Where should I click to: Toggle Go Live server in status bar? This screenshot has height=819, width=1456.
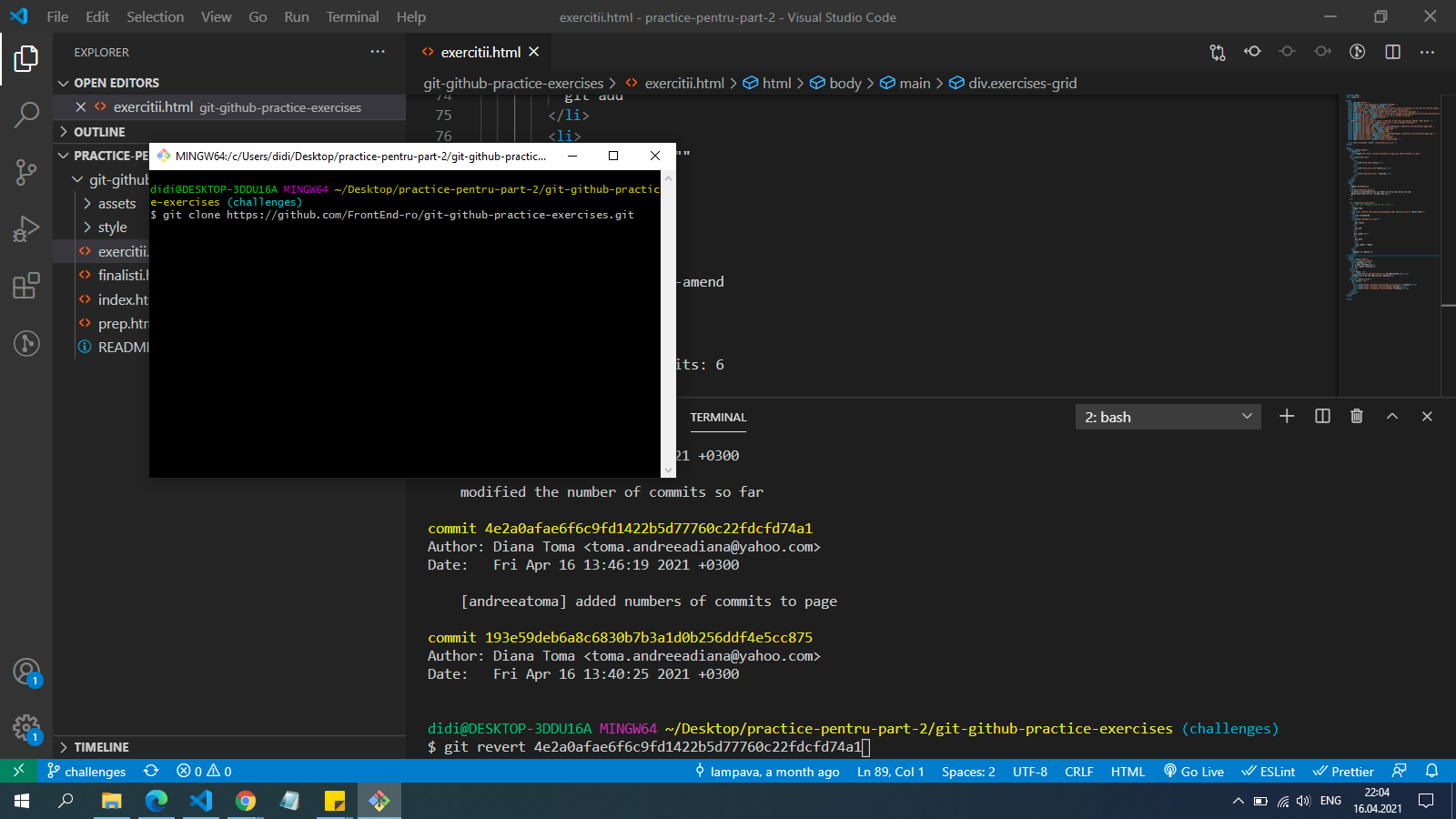(x=1194, y=772)
